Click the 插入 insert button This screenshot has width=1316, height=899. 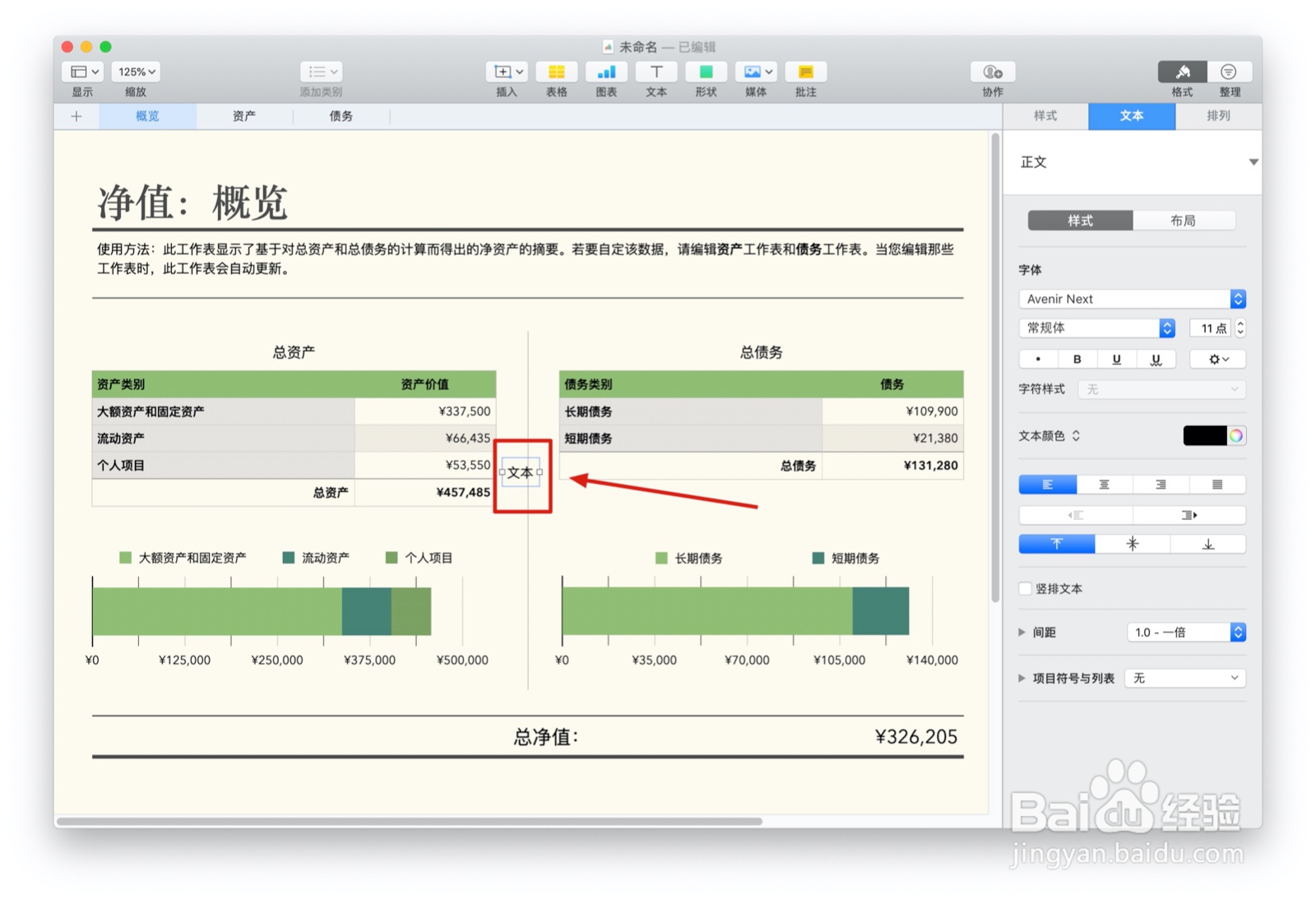coord(506,72)
